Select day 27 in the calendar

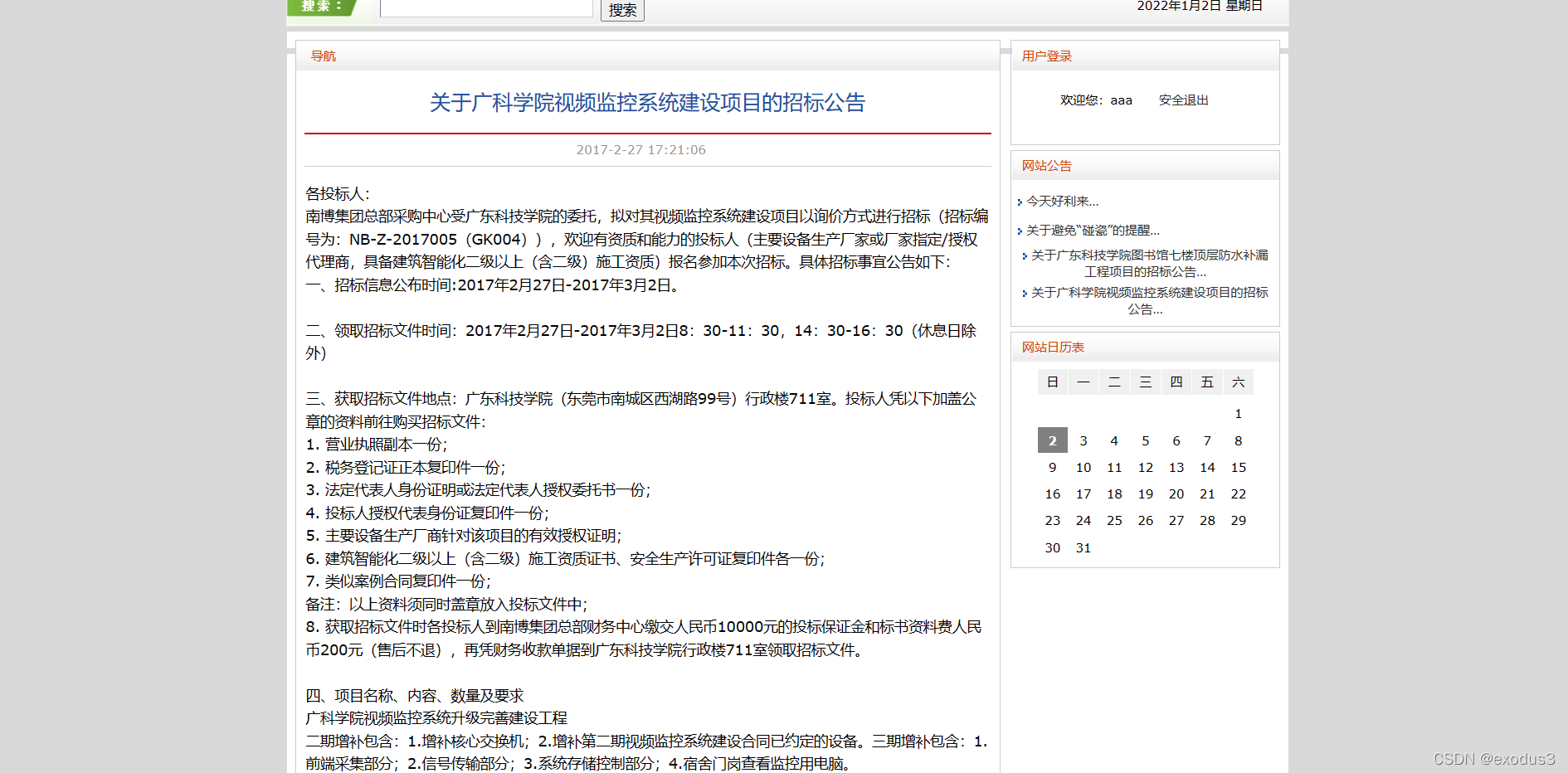click(1176, 521)
